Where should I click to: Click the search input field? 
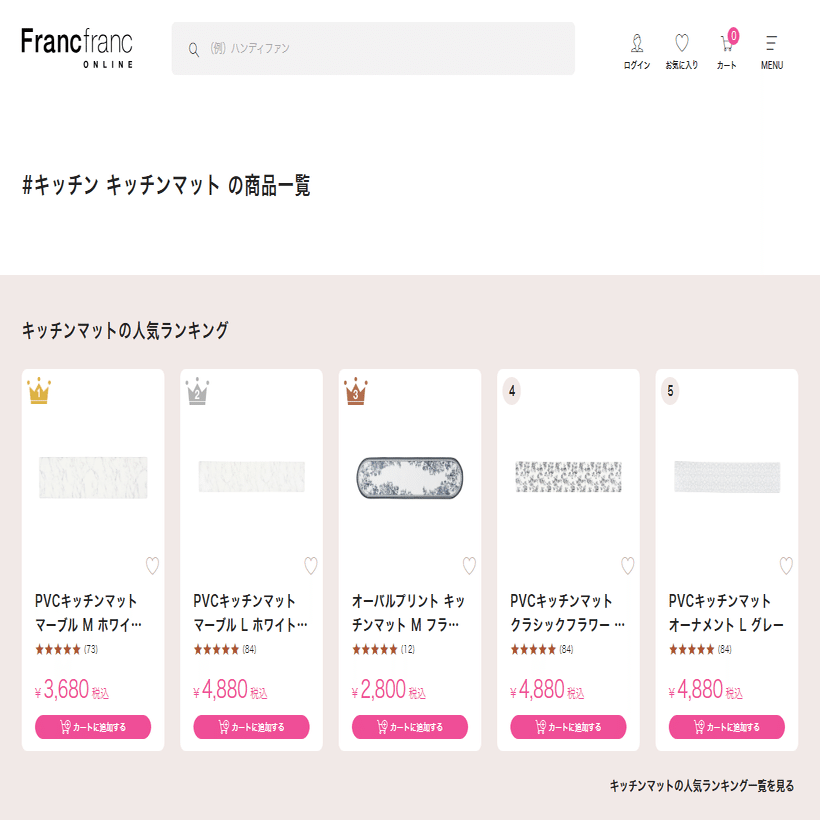[380, 48]
